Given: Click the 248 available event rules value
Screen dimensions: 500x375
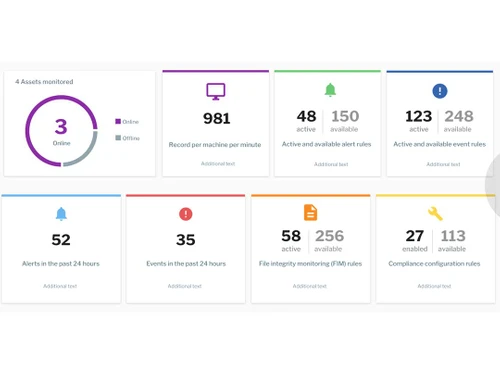Looking at the screenshot, I should pyautogui.click(x=459, y=116).
